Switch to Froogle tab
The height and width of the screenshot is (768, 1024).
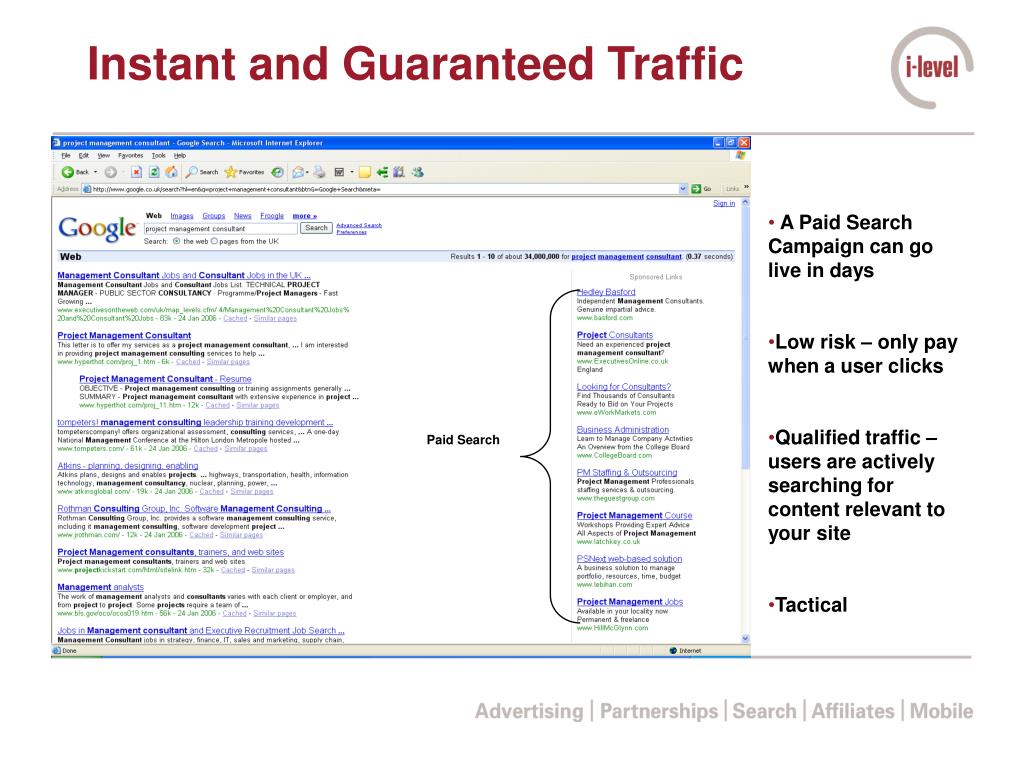pyautogui.click(x=272, y=216)
